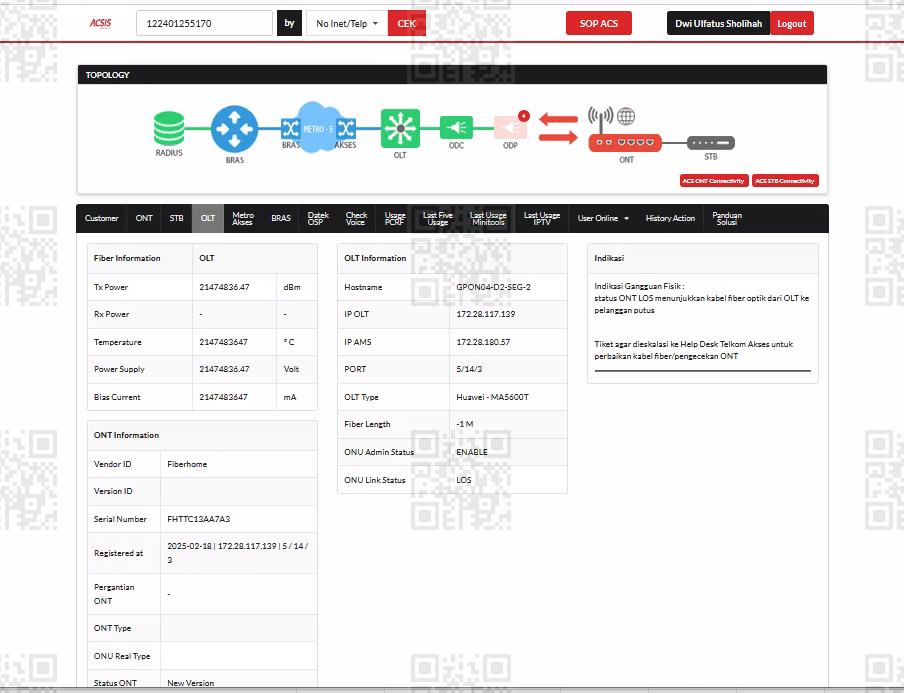Click the Serial Number FHTTC13AA7A3
The image size is (904, 693).
point(198,519)
